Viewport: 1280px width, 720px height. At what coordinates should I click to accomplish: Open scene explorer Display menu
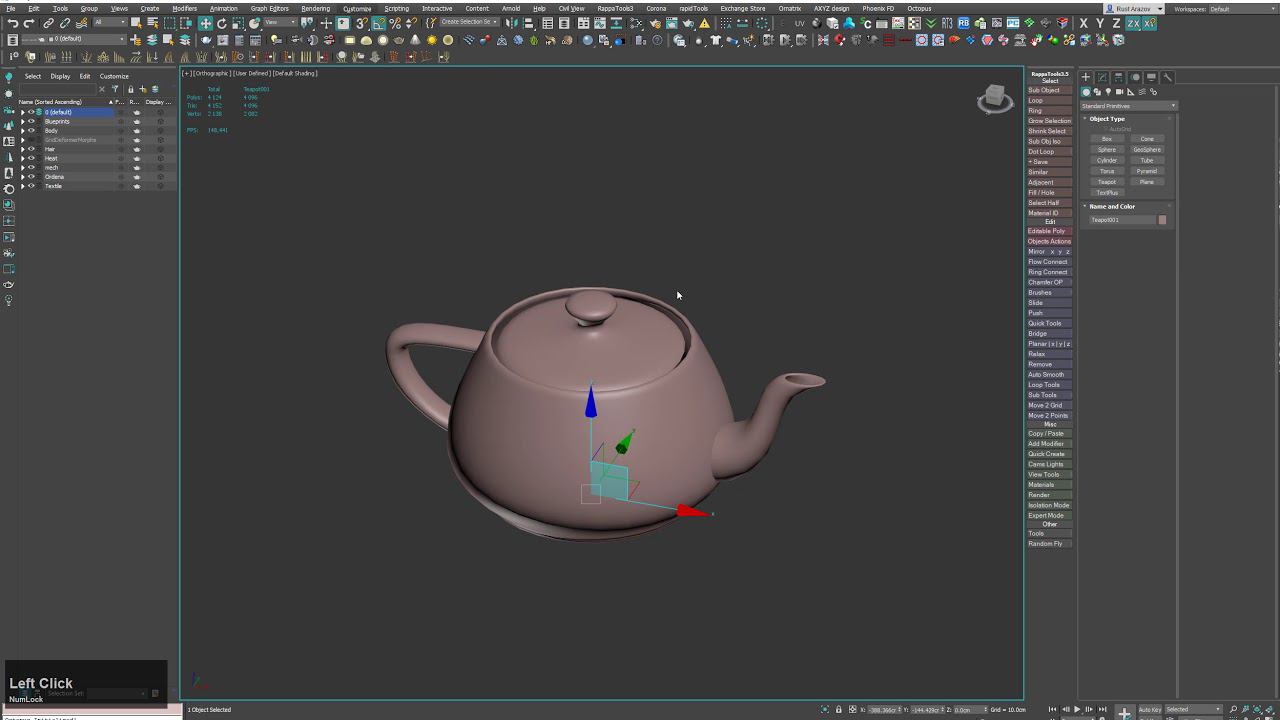pos(60,76)
